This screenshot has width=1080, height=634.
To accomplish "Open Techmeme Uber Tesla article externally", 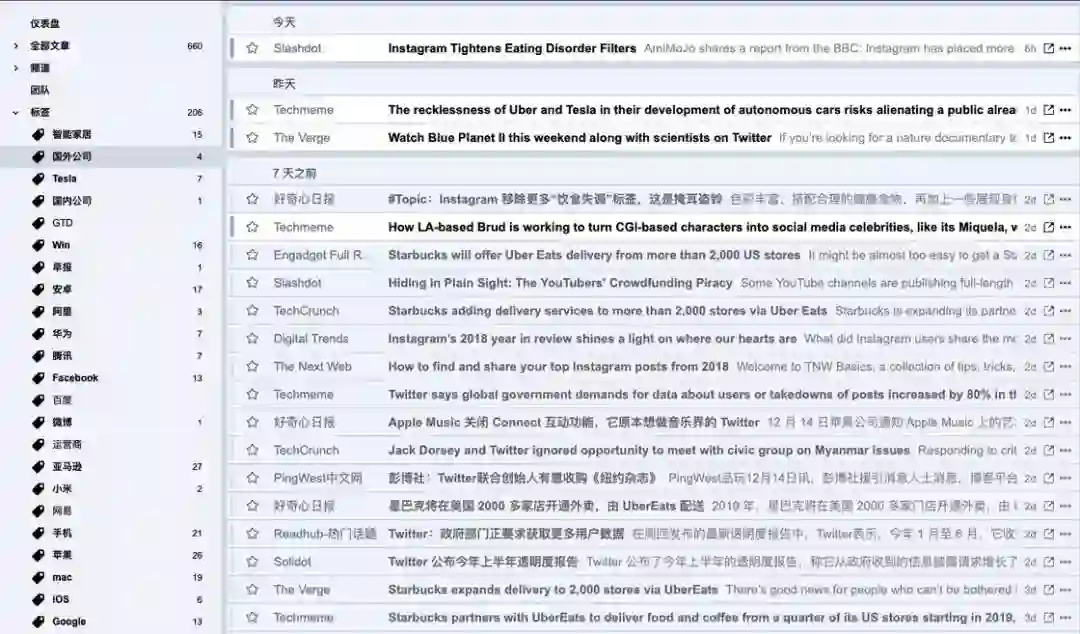I will (x=1048, y=110).
